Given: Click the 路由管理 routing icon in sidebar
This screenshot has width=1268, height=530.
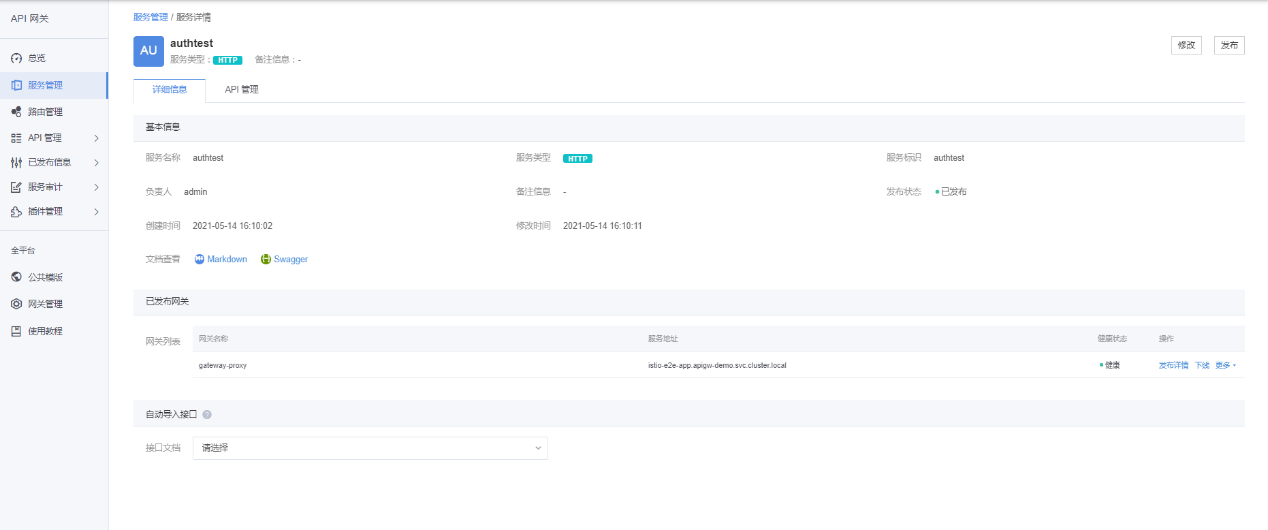Looking at the screenshot, I should coord(16,112).
